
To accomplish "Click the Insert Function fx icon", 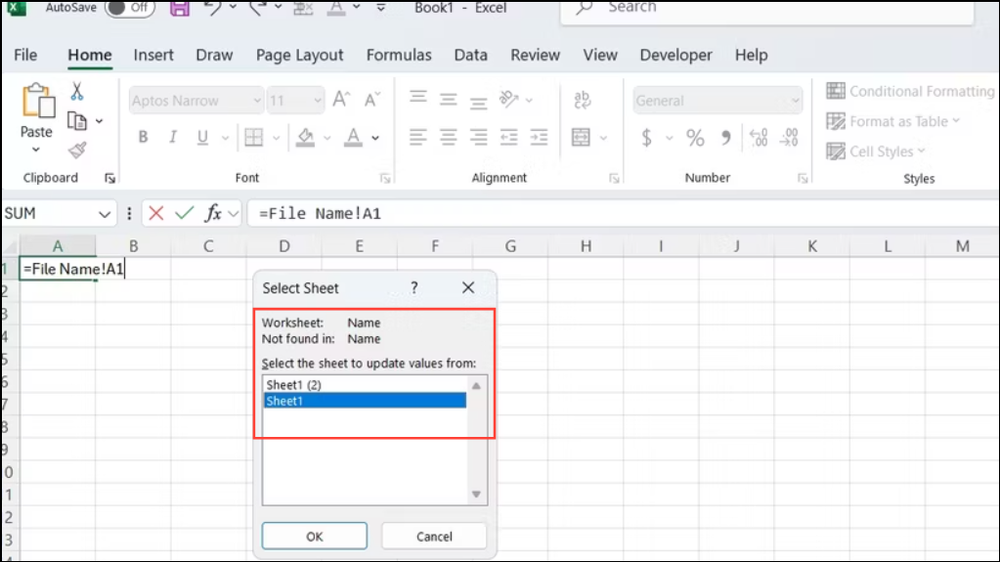I will [213, 214].
